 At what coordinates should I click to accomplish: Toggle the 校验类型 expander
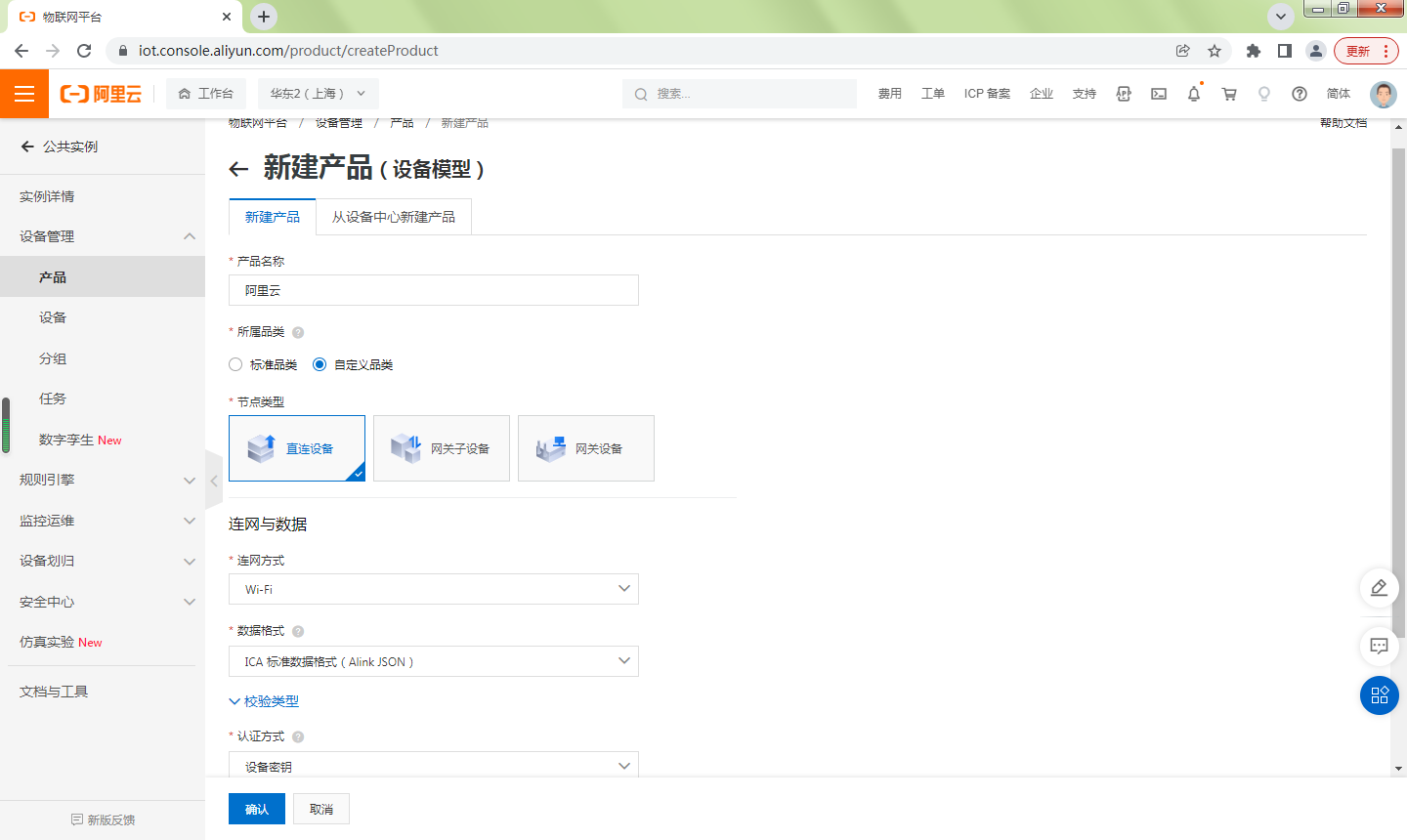click(264, 701)
